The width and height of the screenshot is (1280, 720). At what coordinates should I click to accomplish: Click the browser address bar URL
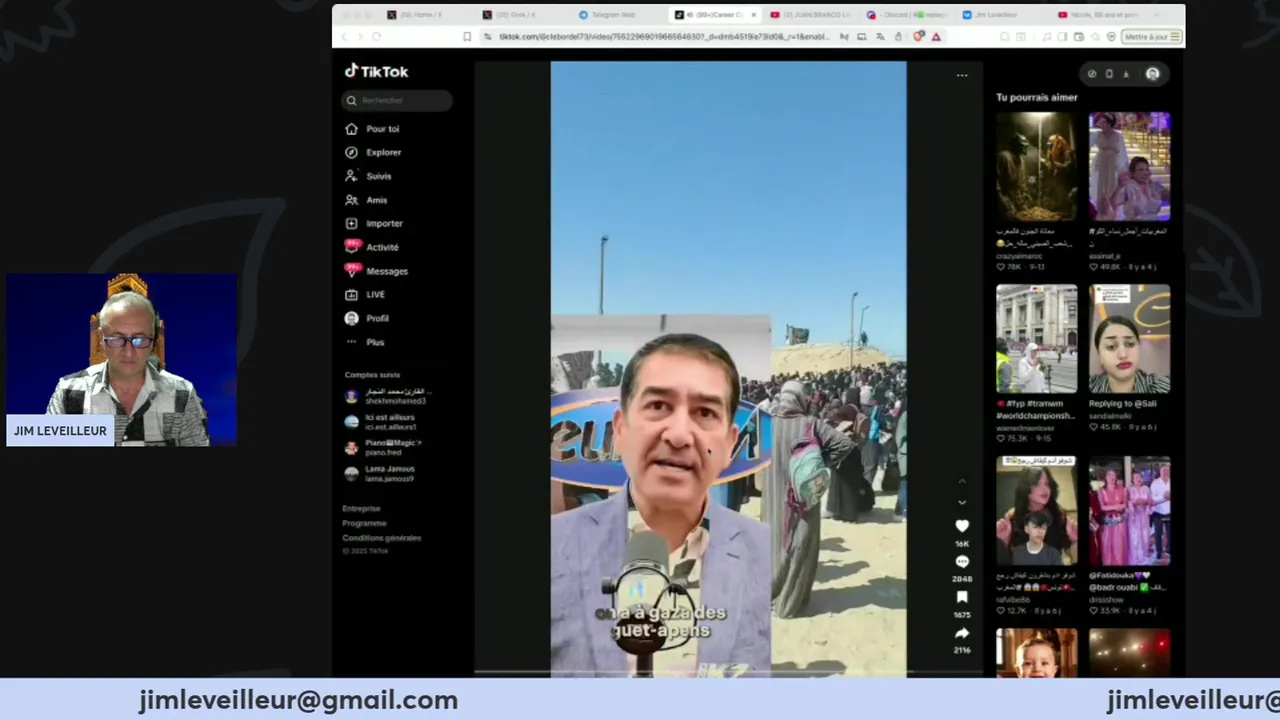(x=664, y=37)
